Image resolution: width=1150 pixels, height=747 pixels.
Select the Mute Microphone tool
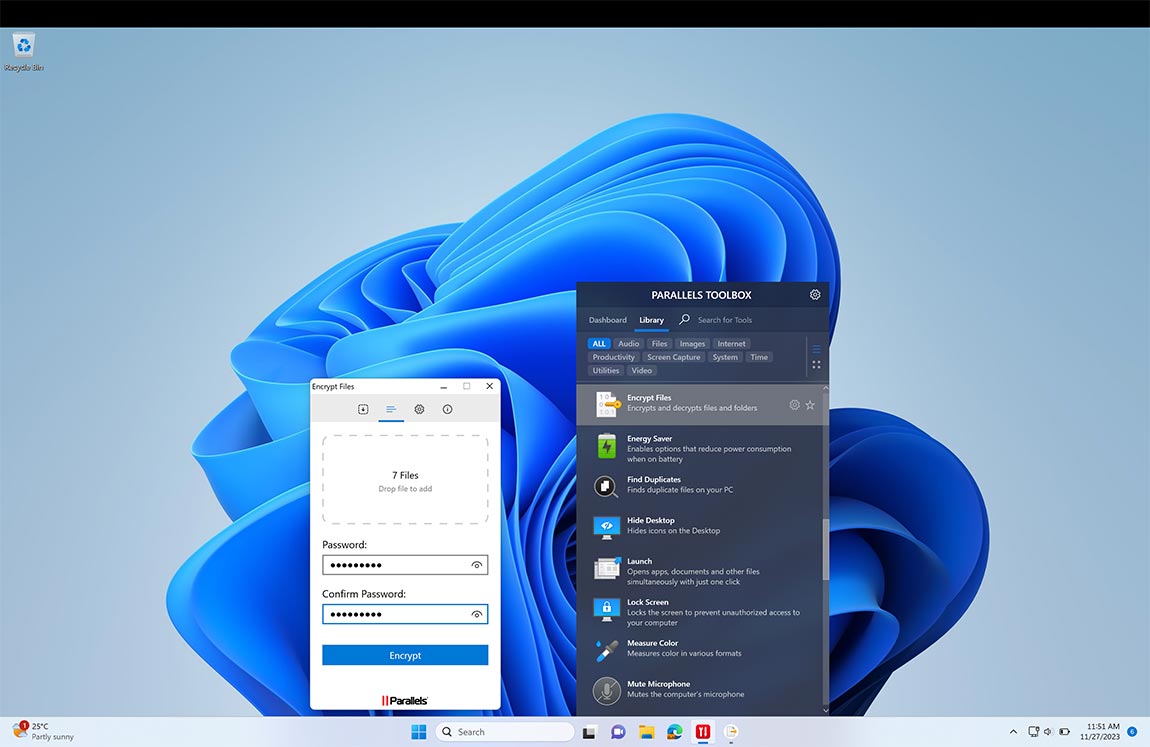click(x=660, y=688)
